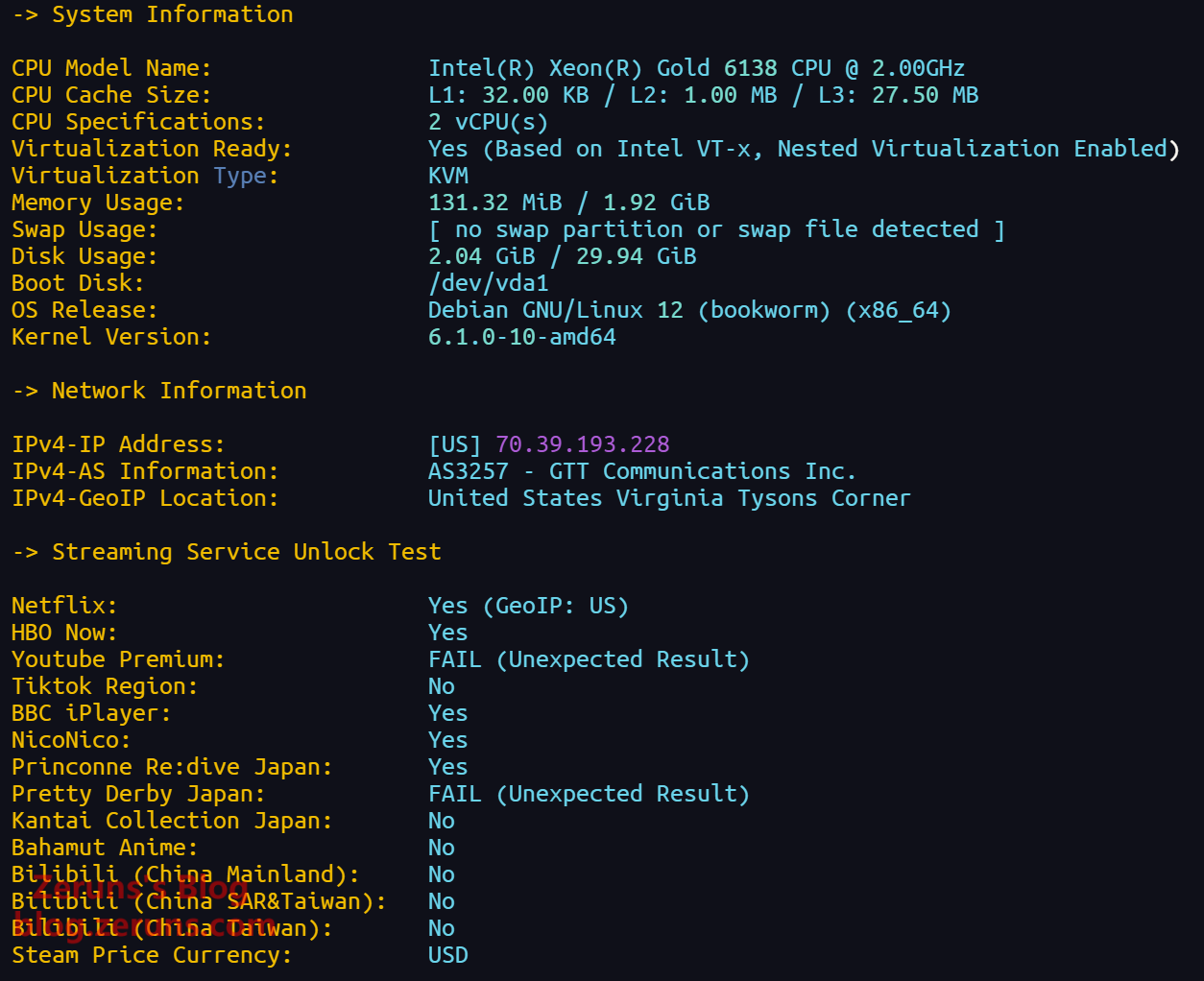Click the Intel Xeon Gold 6138 CPU text

pos(696,68)
